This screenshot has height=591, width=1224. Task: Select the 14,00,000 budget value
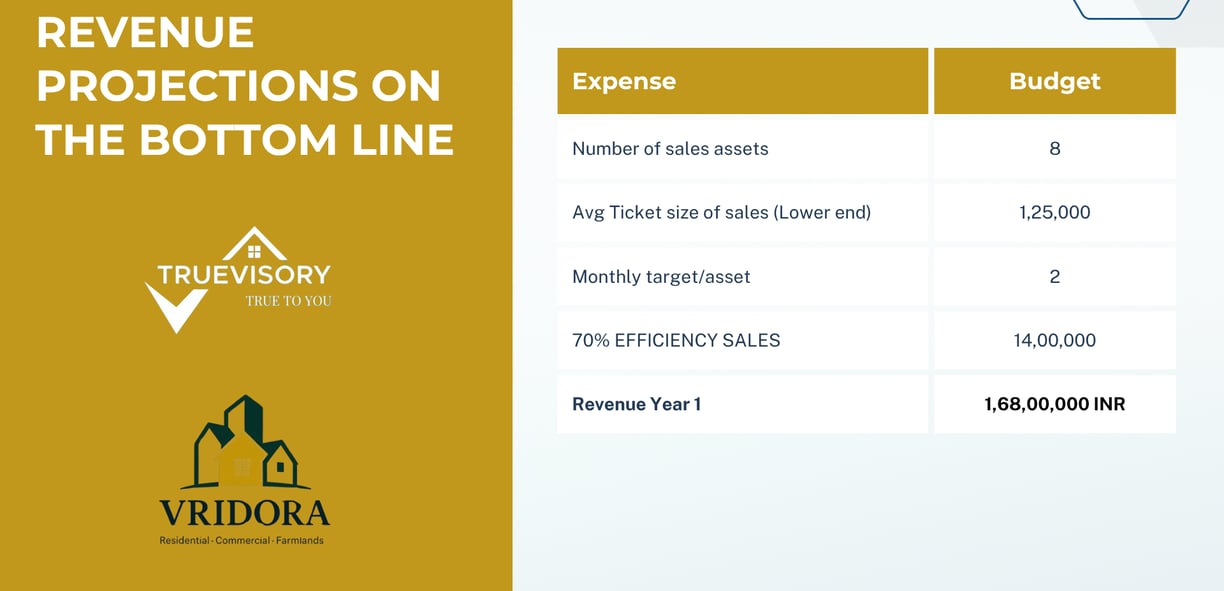click(x=1055, y=341)
